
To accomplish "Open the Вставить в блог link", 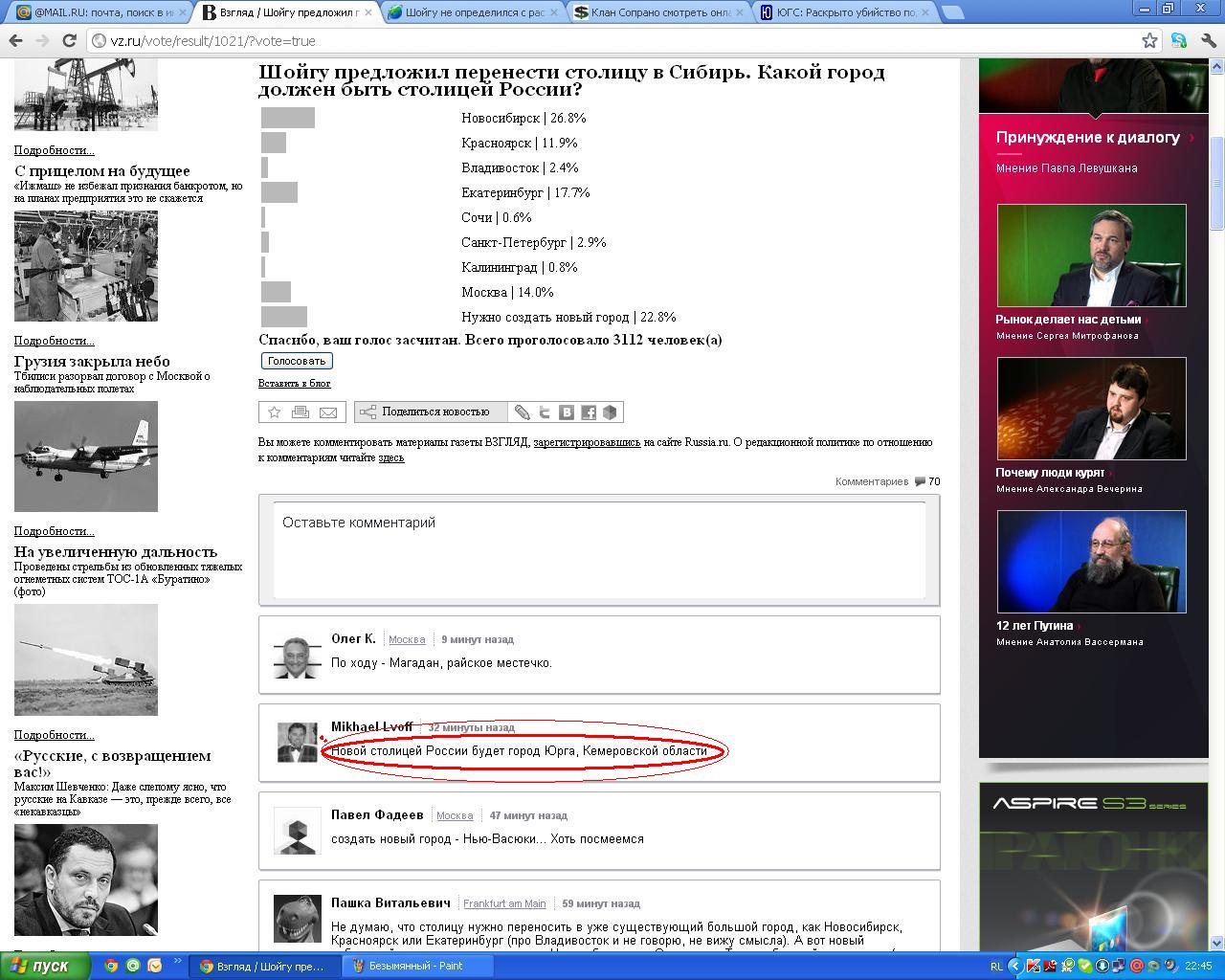I will (x=294, y=384).
